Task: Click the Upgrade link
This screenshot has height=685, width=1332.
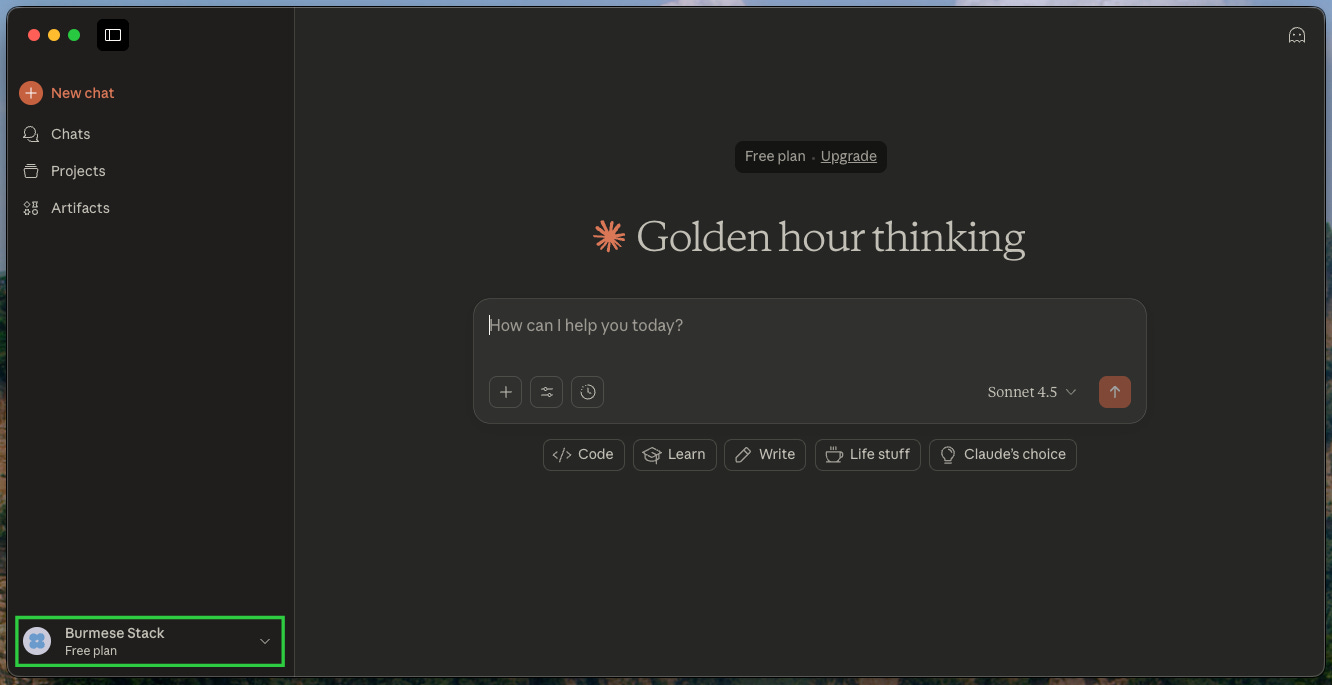Action: [849, 156]
